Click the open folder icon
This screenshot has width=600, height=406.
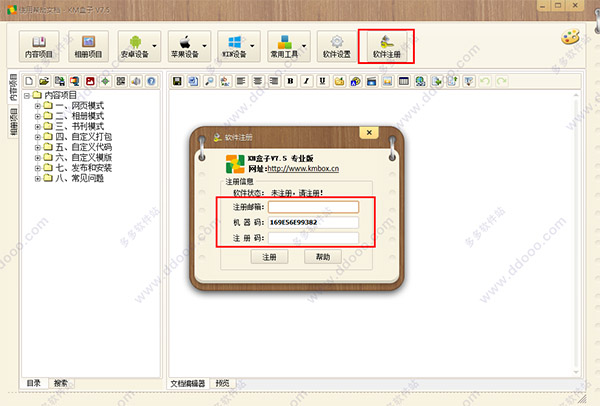point(44,81)
